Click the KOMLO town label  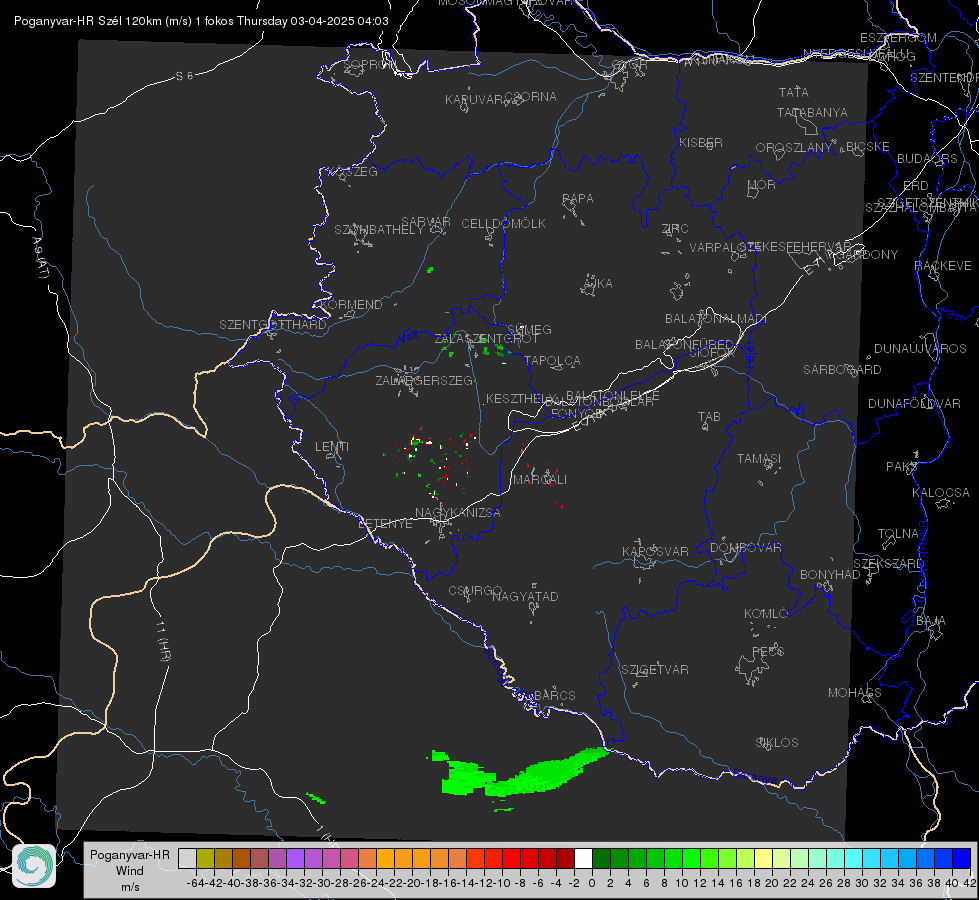765,613
